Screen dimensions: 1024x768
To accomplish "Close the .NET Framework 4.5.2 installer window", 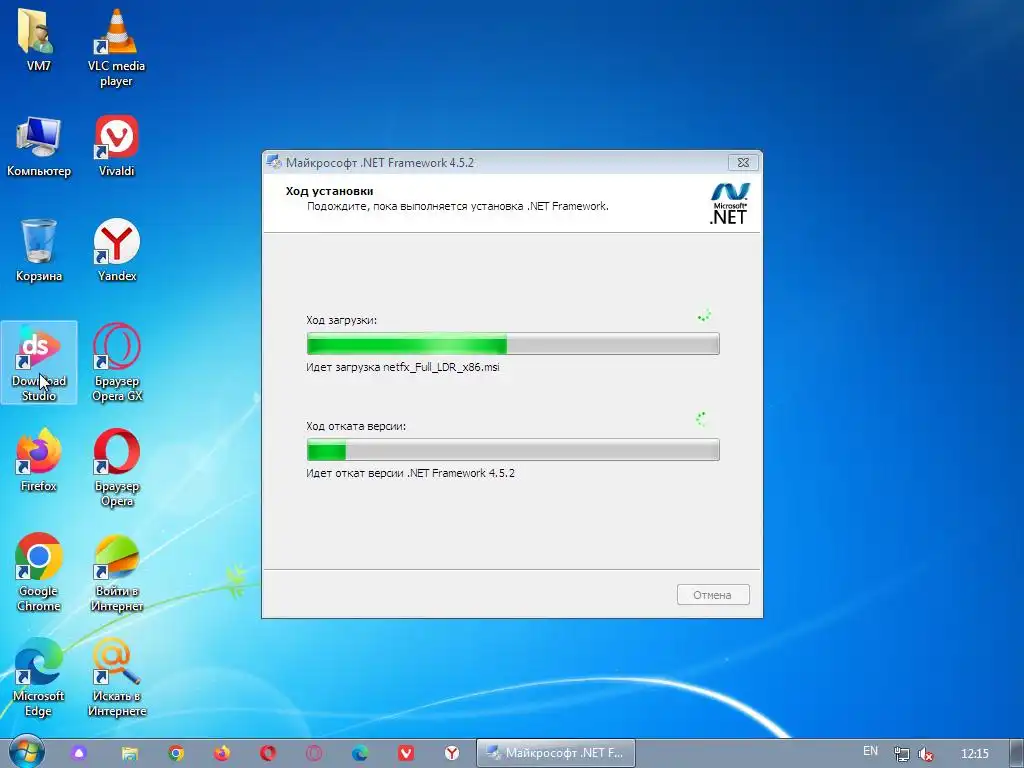I will [x=743, y=162].
